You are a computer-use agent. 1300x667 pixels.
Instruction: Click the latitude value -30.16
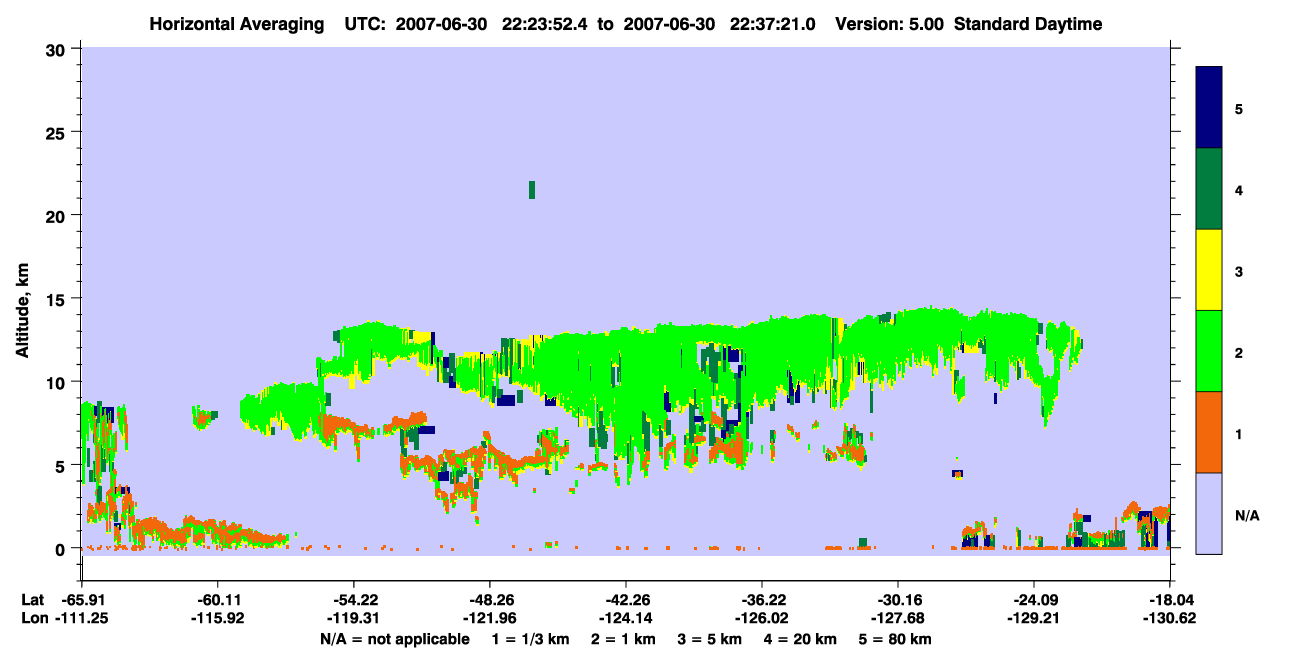(x=898, y=600)
